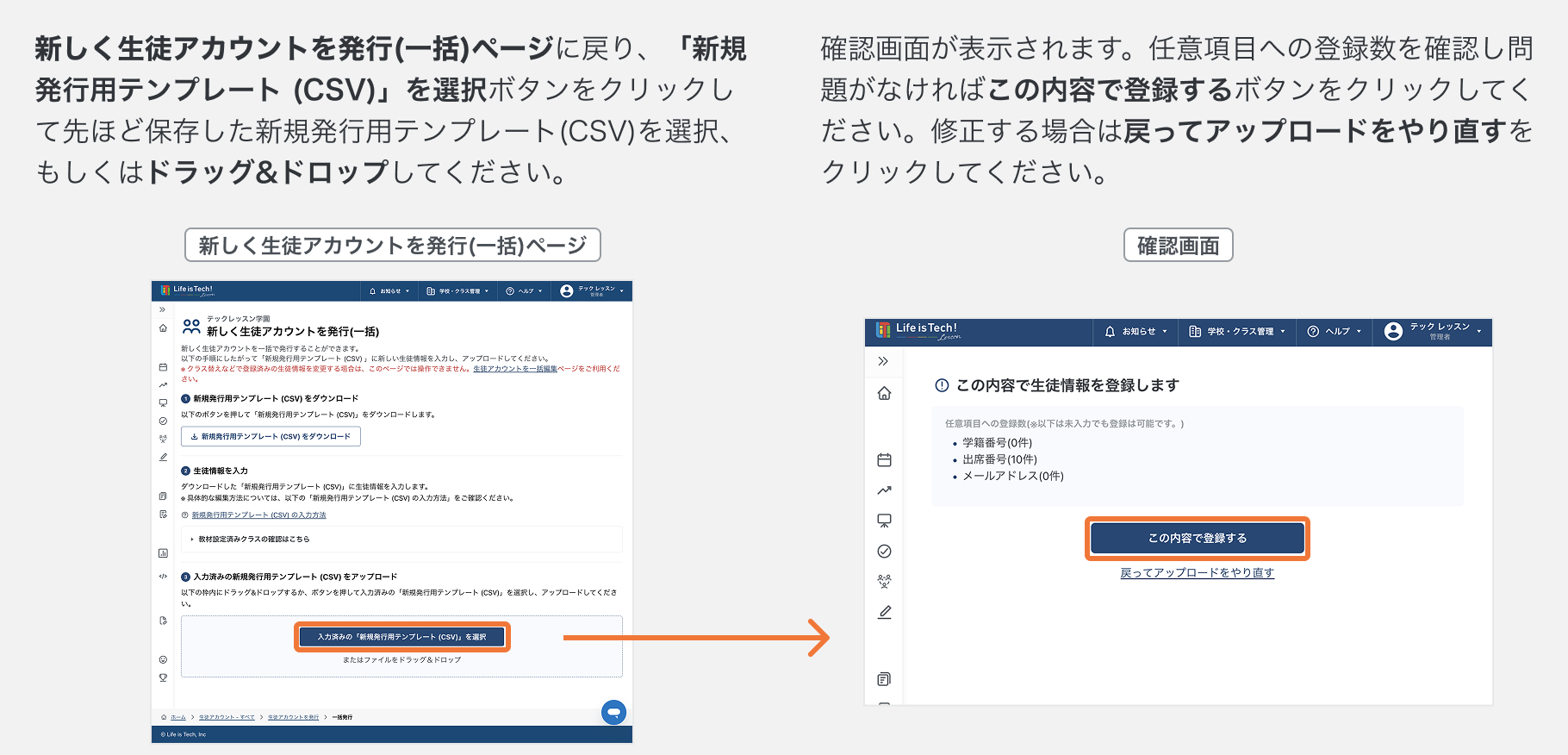Click 戻ってアップロードをやり直す link
Viewport: 1568px width, 755px height.
pyautogui.click(x=1198, y=573)
